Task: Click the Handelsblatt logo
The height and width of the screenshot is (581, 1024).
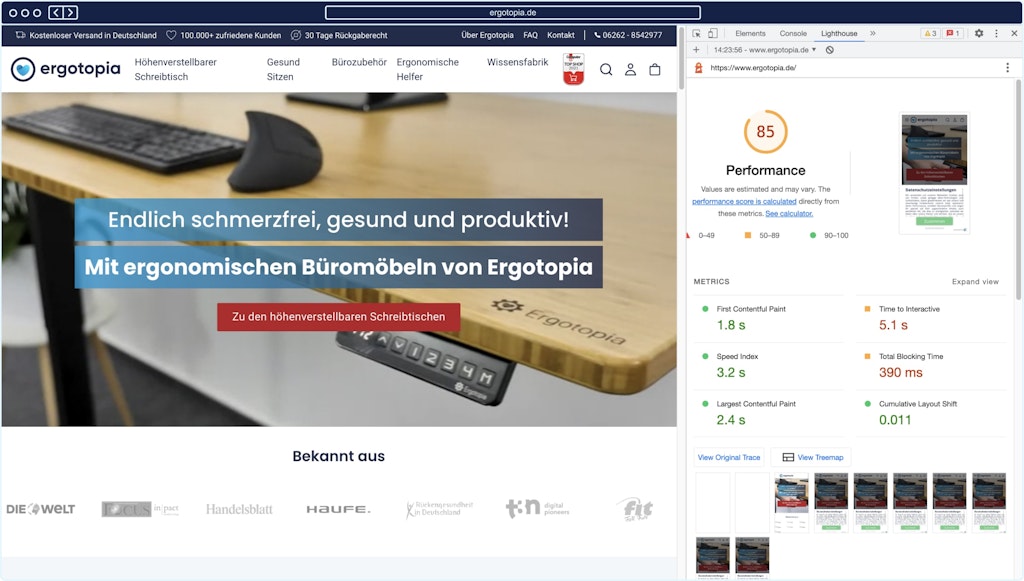Action: pos(239,509)
